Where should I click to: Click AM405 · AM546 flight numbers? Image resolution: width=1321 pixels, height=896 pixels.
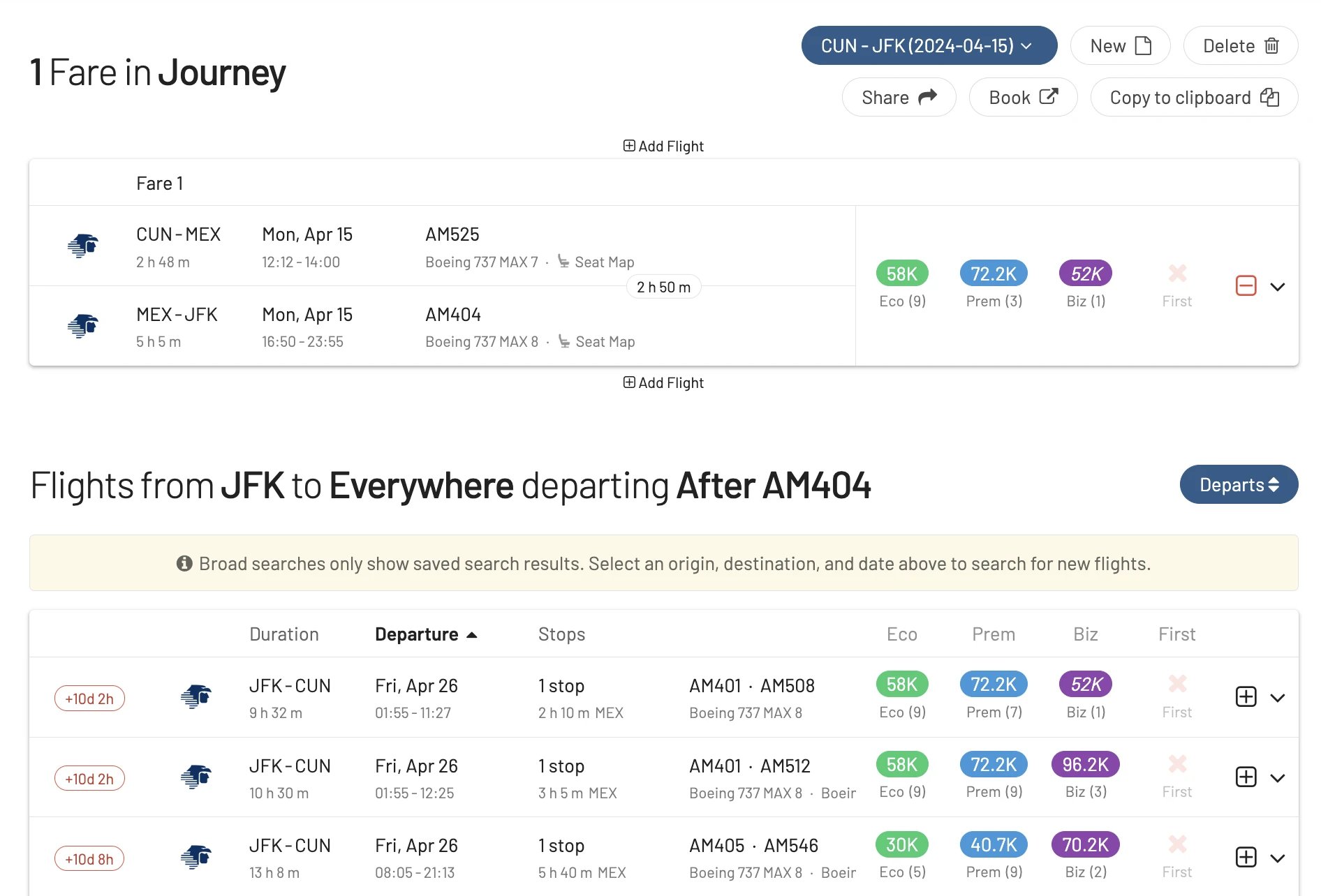click(x=753, y=846)
